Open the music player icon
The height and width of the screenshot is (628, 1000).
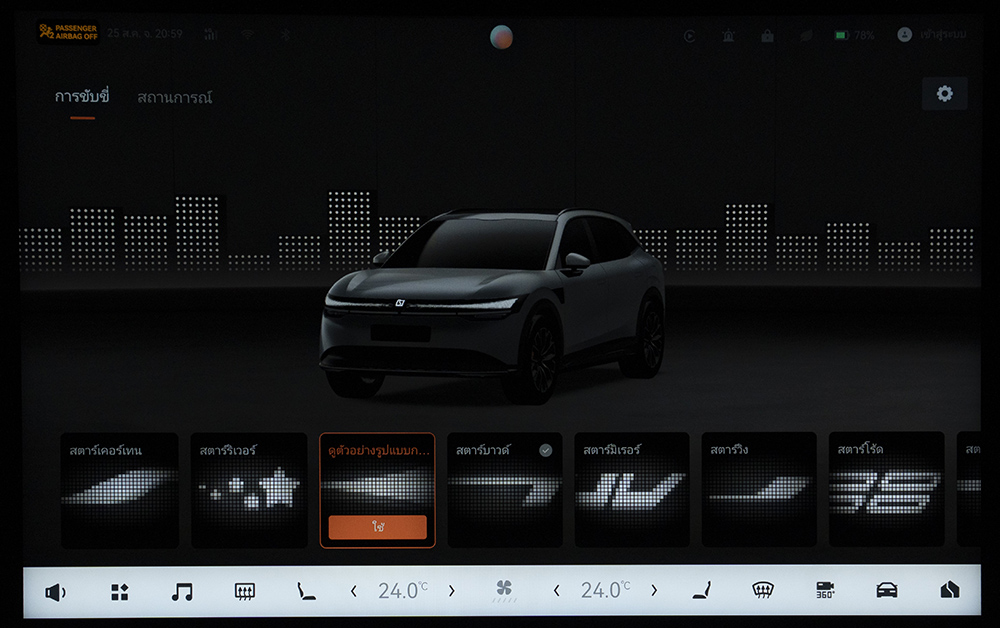point(182,592)
